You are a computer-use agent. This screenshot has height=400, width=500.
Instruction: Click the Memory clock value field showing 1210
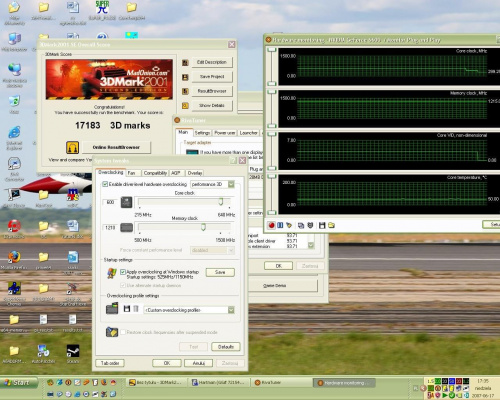[110, 228]
